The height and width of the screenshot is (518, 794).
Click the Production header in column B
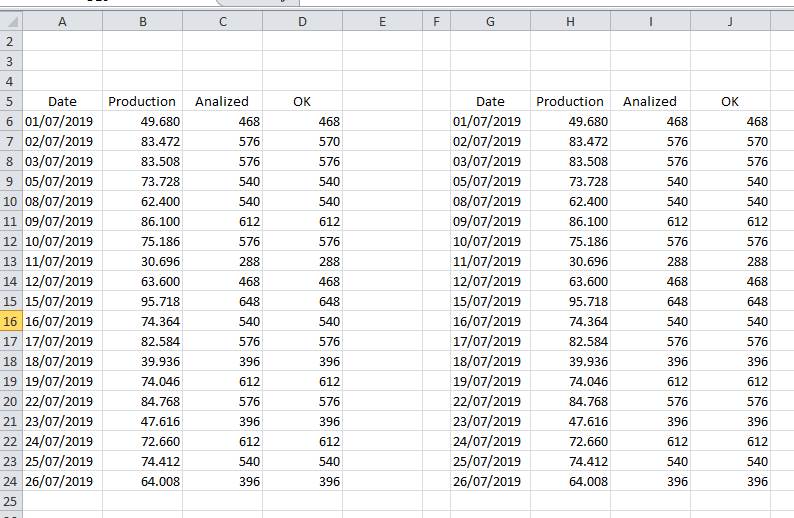142,101
